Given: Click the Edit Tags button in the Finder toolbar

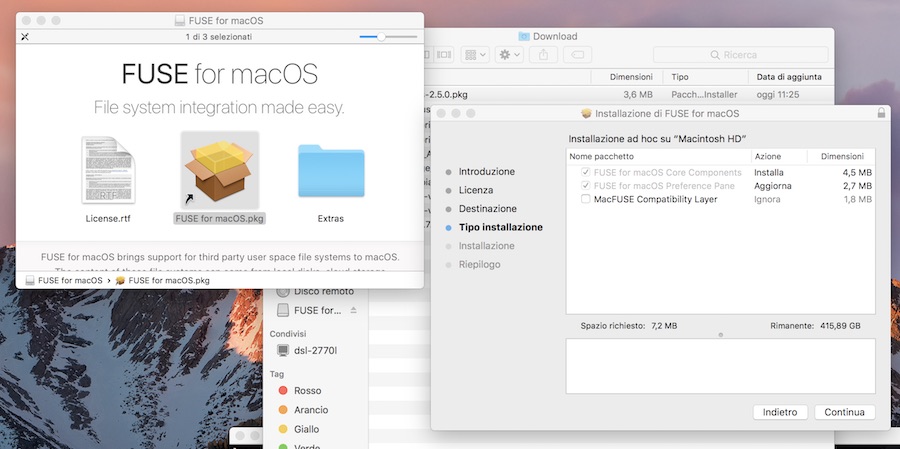Looking at the screenshot, I should click(577, 55).
